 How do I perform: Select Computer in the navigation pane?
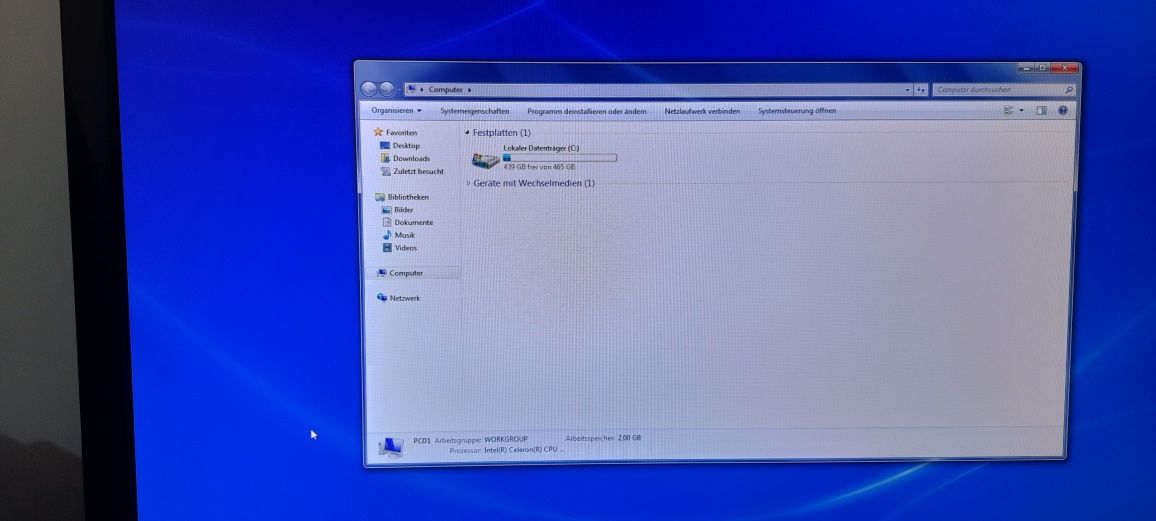[405, 273]
